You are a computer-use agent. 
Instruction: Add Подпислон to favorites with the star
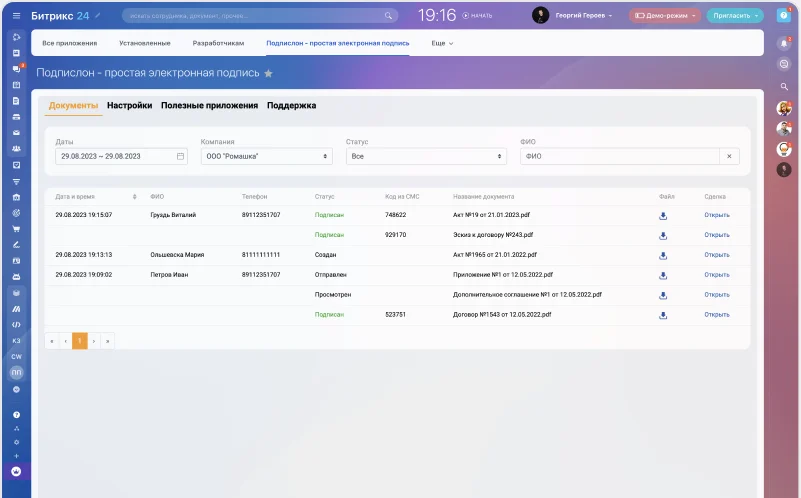tap(268, 74)
